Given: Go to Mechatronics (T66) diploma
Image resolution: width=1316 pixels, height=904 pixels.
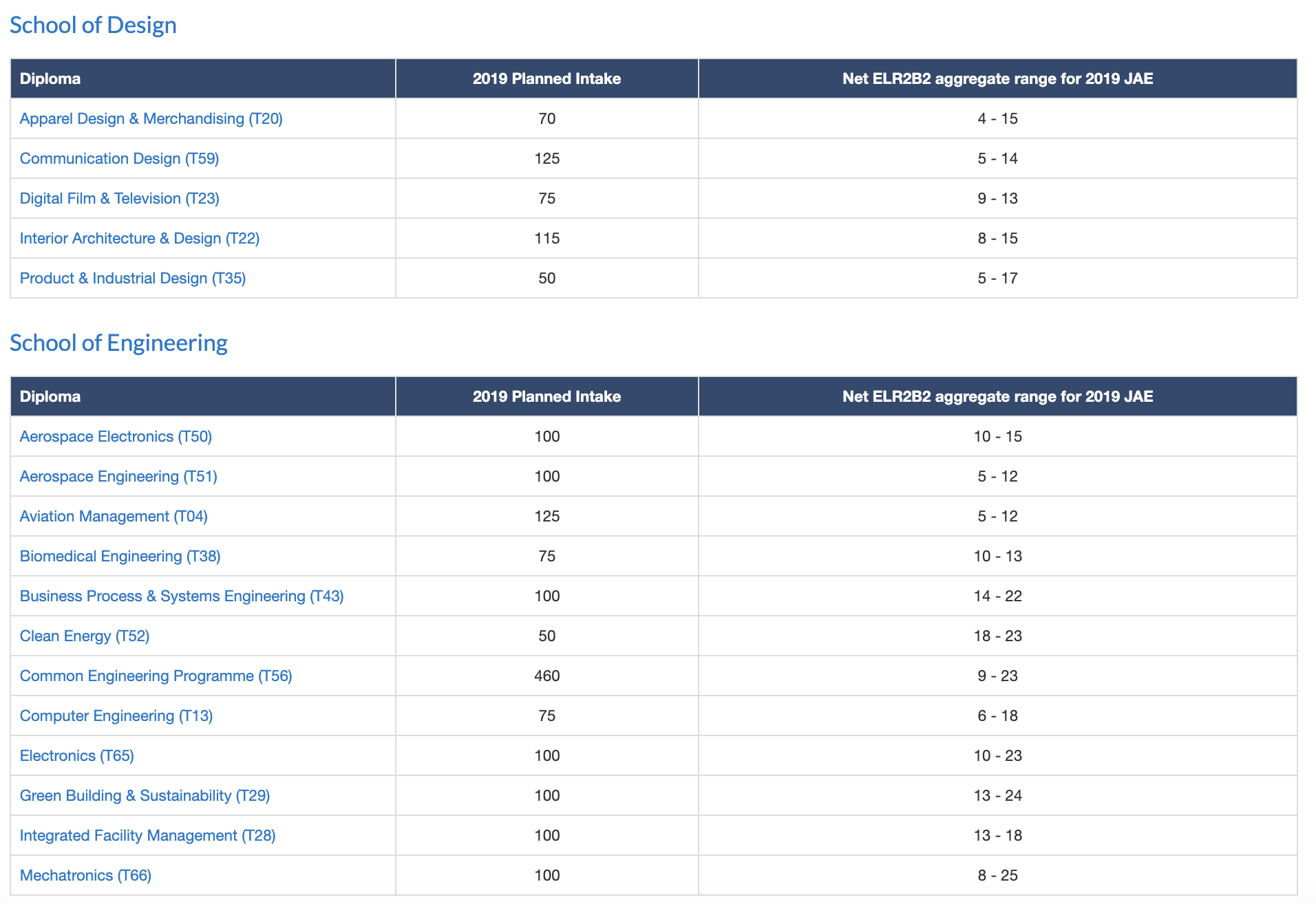Looking at the screenshot, I should 85,876.
